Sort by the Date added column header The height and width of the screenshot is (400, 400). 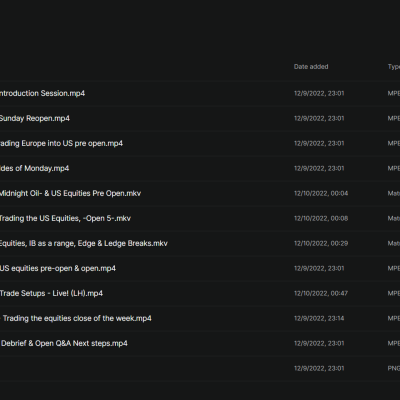pyautogui.click(x=311, y=67)
